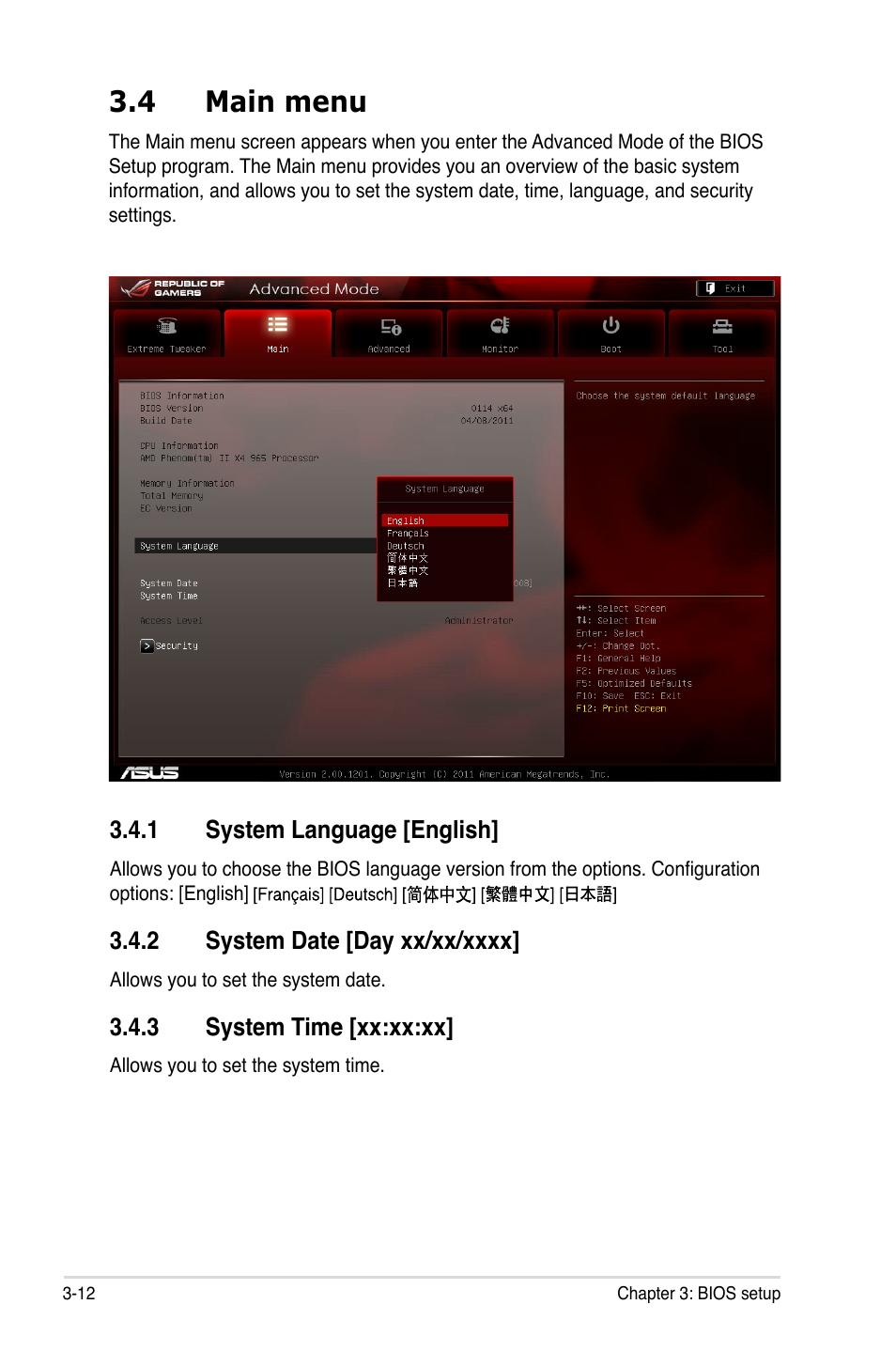Click the Boot power icon
The width and height of the screenshot is (896, 1351).
[x=611, y=325]
